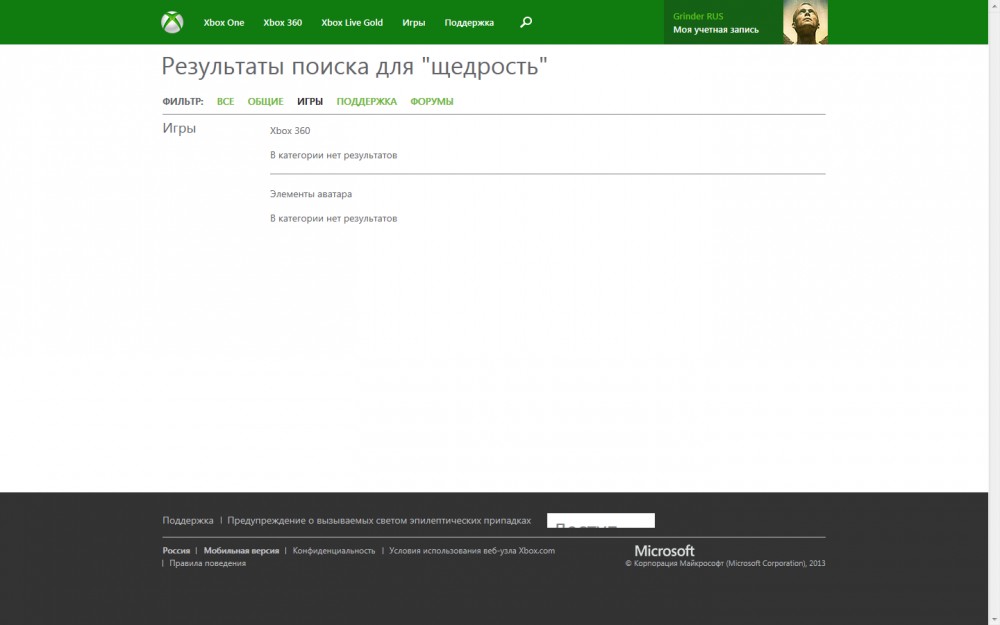Open the search magnifier icon
Viewport: 1000px width, 625px height.
pyautogui.click(x=526, y=22)
